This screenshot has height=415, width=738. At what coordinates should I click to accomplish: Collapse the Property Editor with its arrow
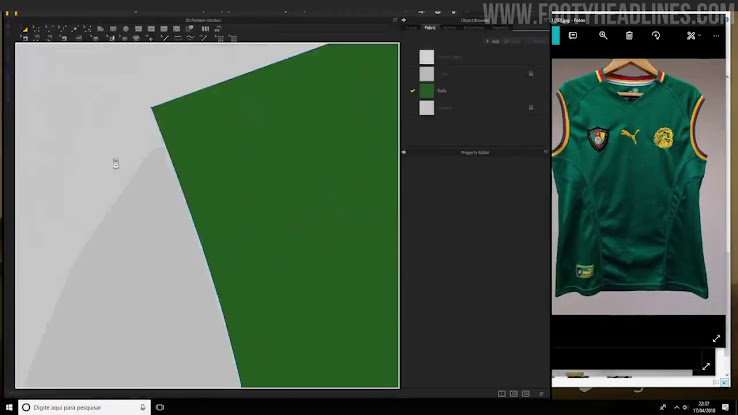click(403, 152)
